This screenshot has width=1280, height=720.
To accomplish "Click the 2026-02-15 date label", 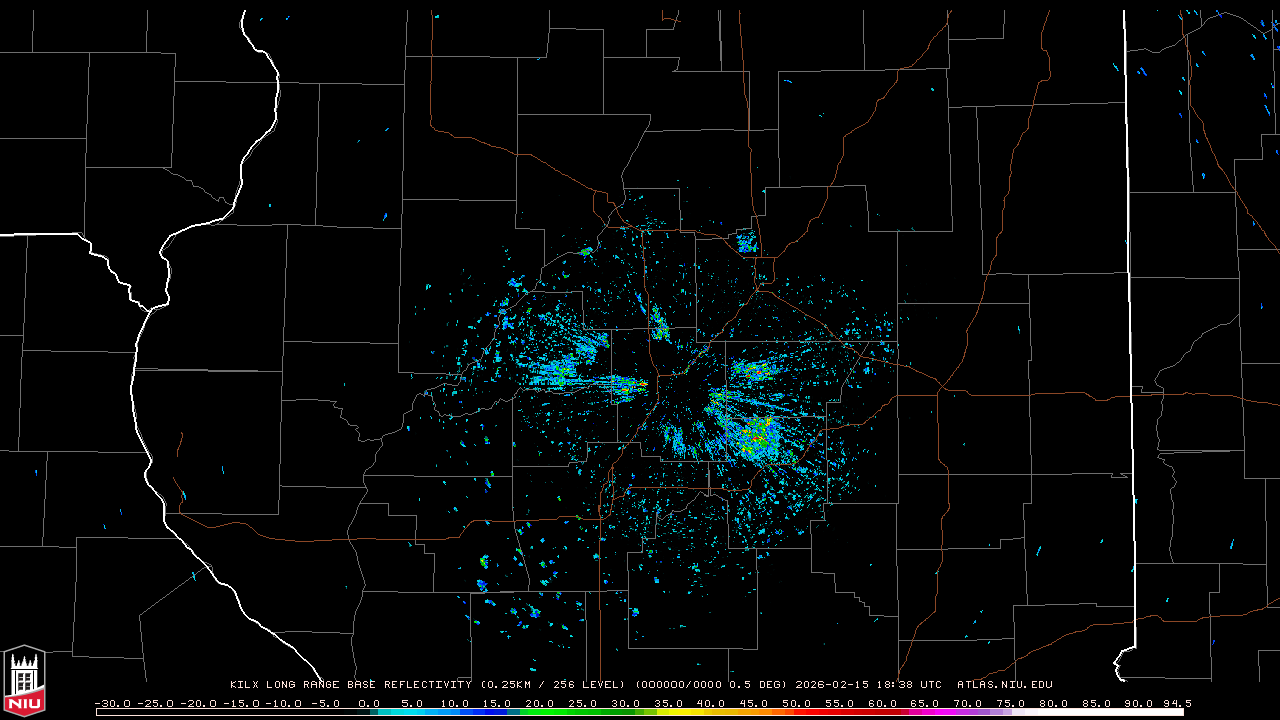I will 833,685.
